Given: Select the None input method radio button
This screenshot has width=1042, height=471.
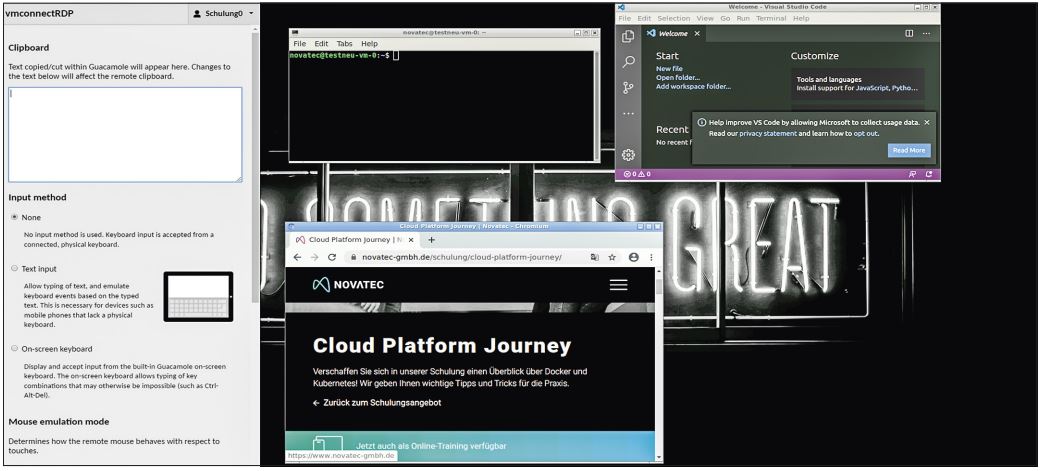Looking at the screenshot, I should click(x=14, y=216).
